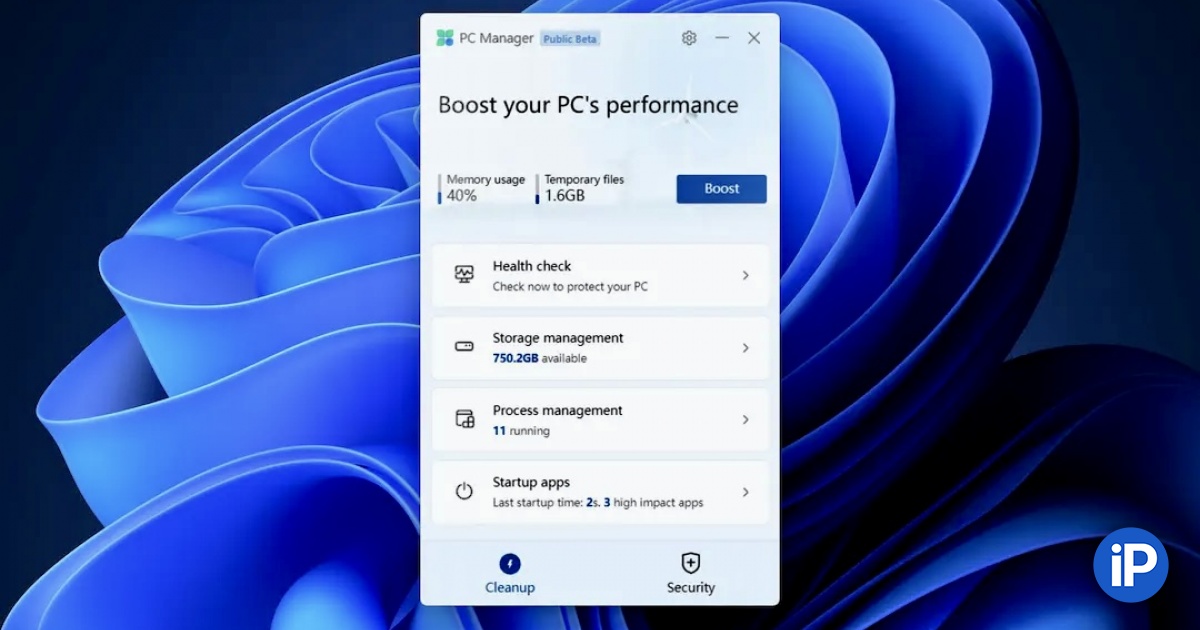Expand Startup apps chevron arrow
This screenshot has width=1200, height=630.
tap(746, 492)
